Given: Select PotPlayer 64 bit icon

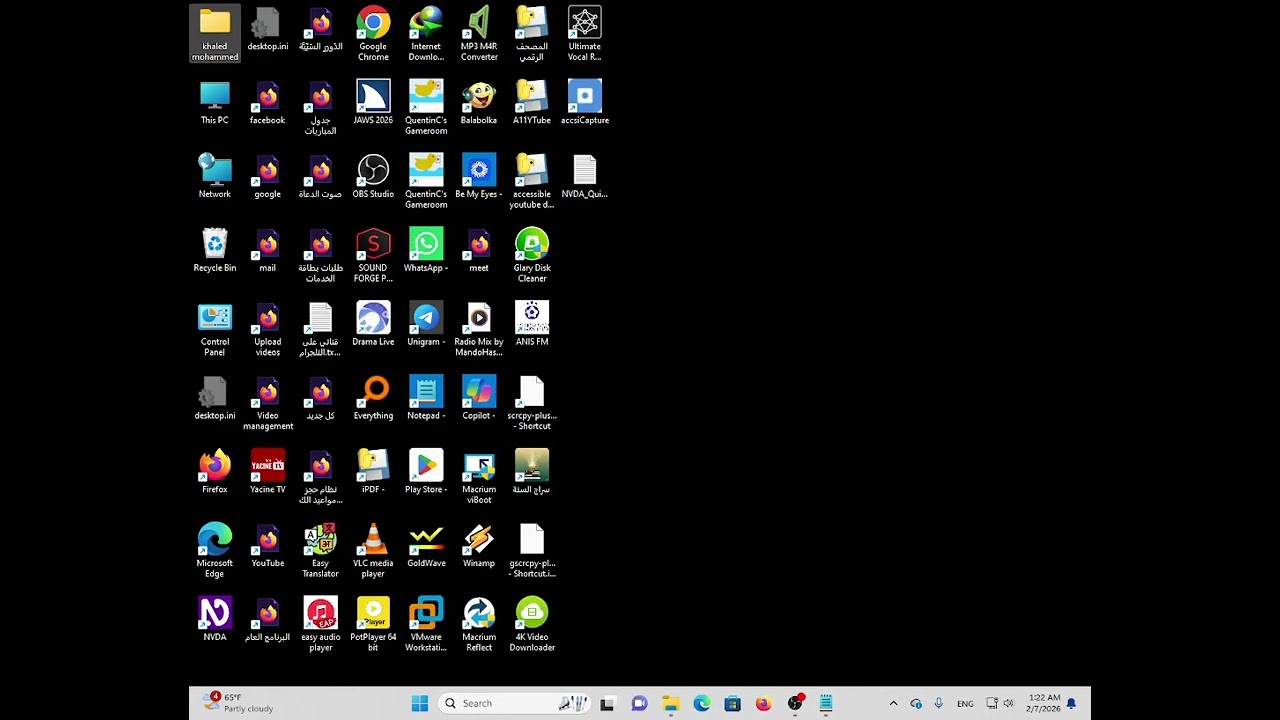Looking at the screenshot, I should [373, 626].
